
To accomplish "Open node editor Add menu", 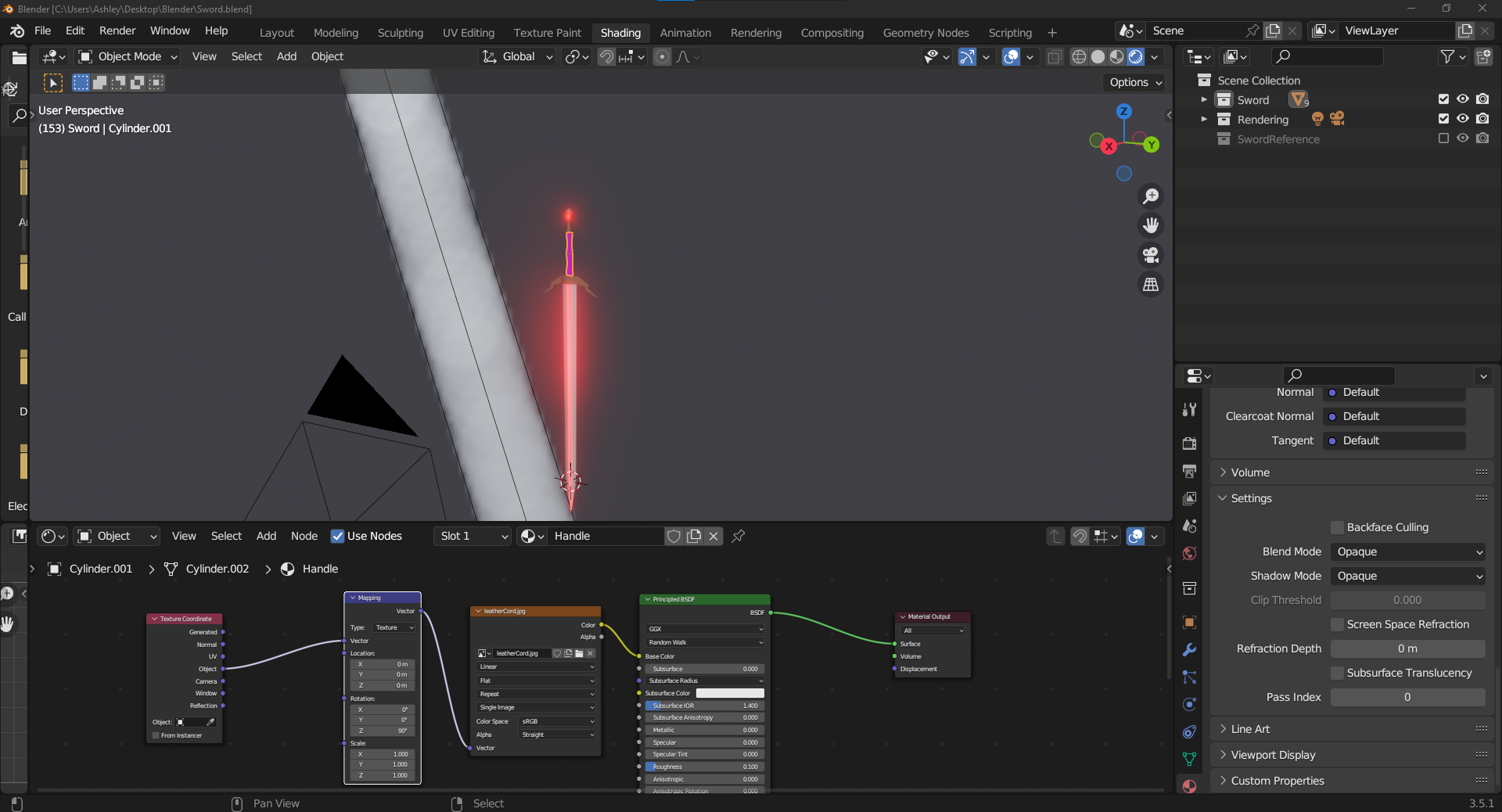I will point(266,536).
